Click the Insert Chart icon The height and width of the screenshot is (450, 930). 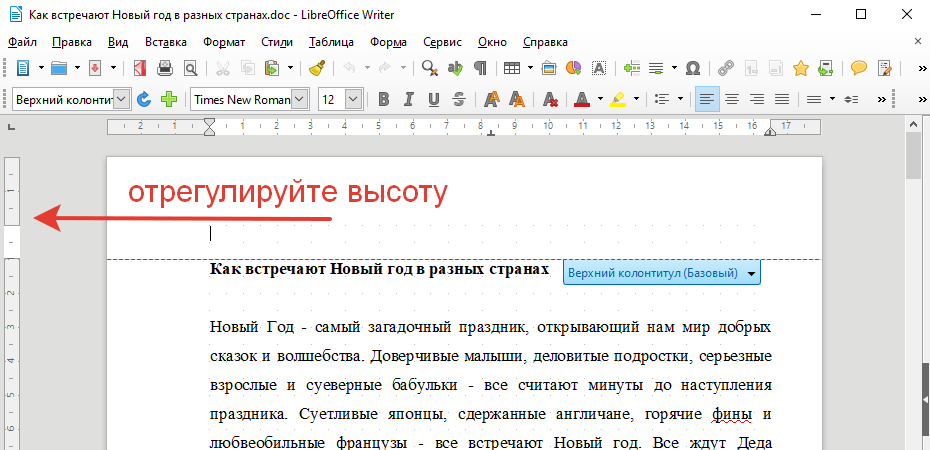click(x=573, y=68)
